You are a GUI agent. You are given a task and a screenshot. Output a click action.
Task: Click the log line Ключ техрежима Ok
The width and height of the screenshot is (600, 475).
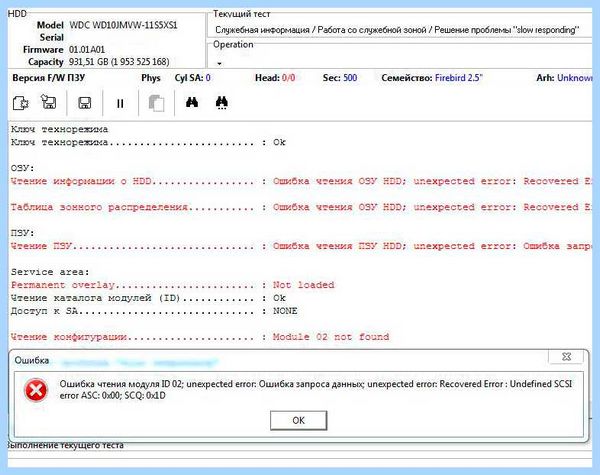coord(148,142)
